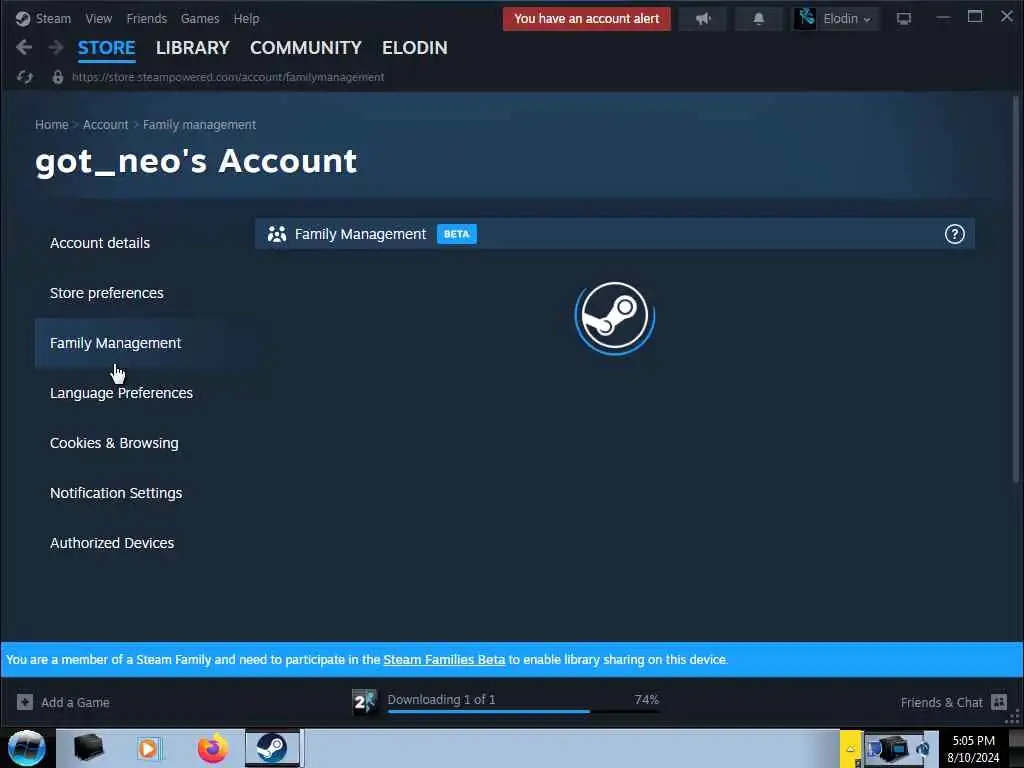Follow the Family management breadcrumb link
The width and height of the screenshot is (1024, 768).
coord(199,125)
